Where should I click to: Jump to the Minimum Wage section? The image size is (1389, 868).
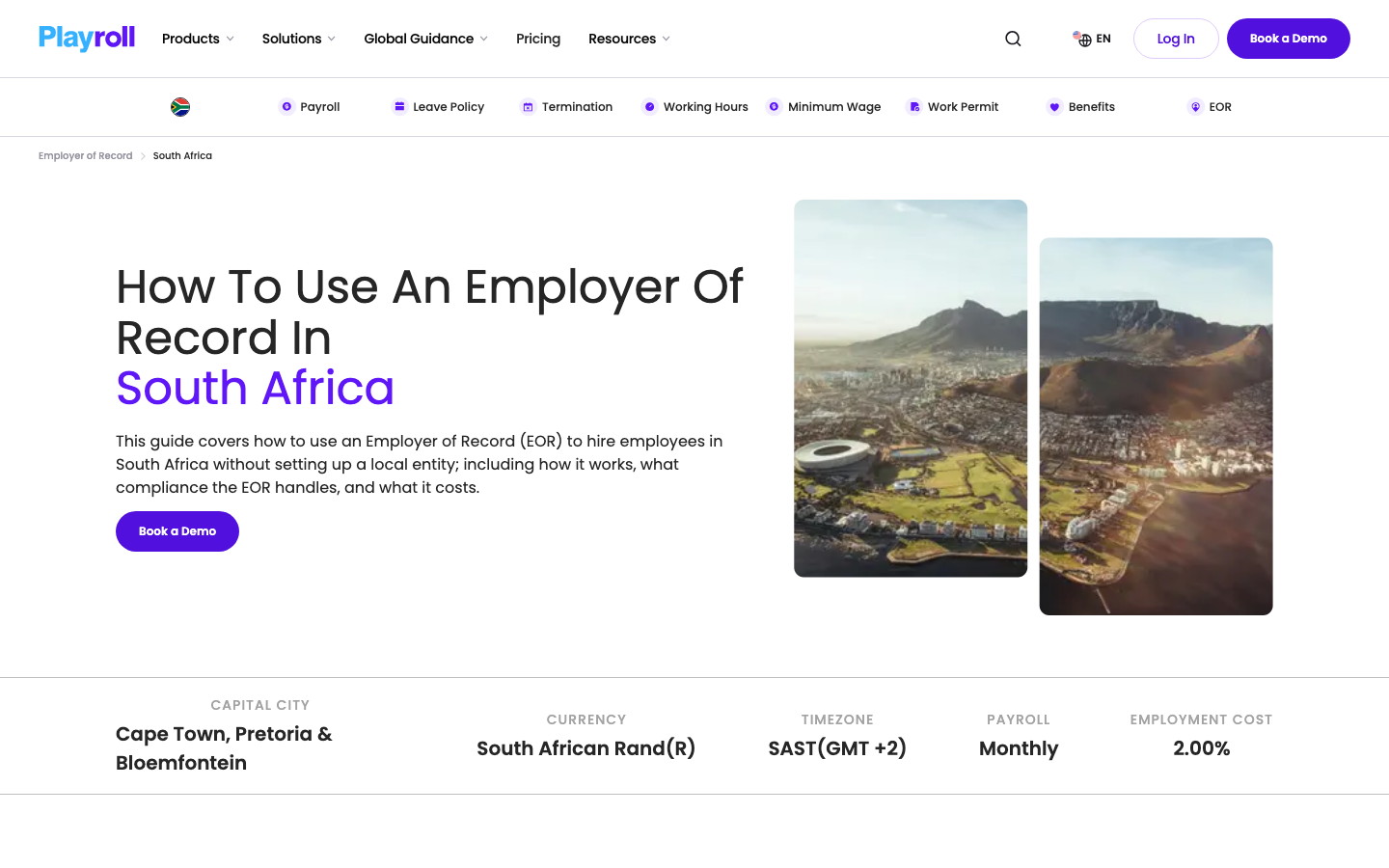point(834,107)
